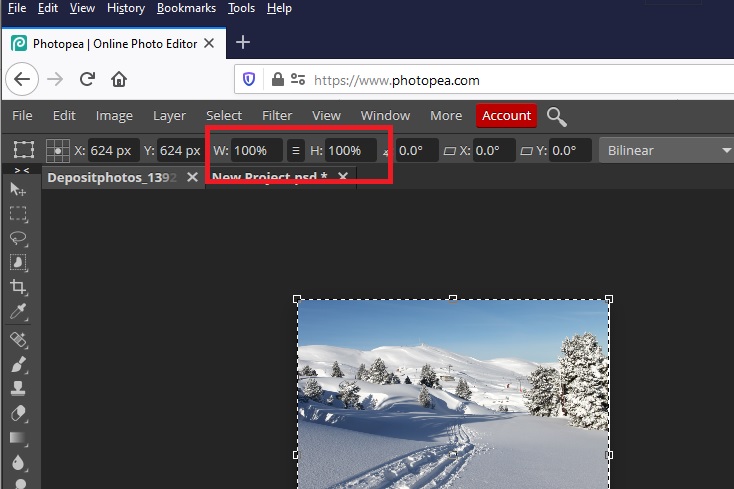Click the reference point grid icon
The width and height of the screenshot is (734, 489).
(58, 151)
